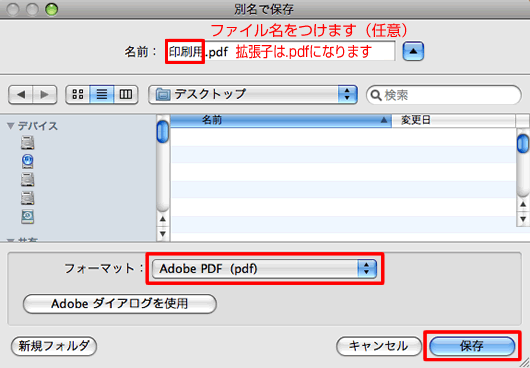Screen dimensions: 530x368
Task: Sort by the 変更日 column header
Action: (x=453, y=120)
